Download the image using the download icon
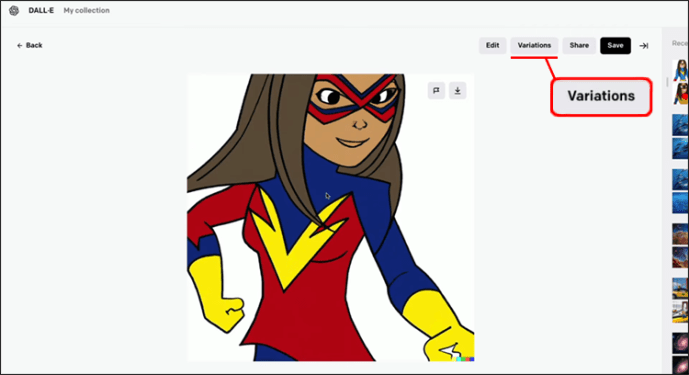The image size is (689, 375). 457,91
